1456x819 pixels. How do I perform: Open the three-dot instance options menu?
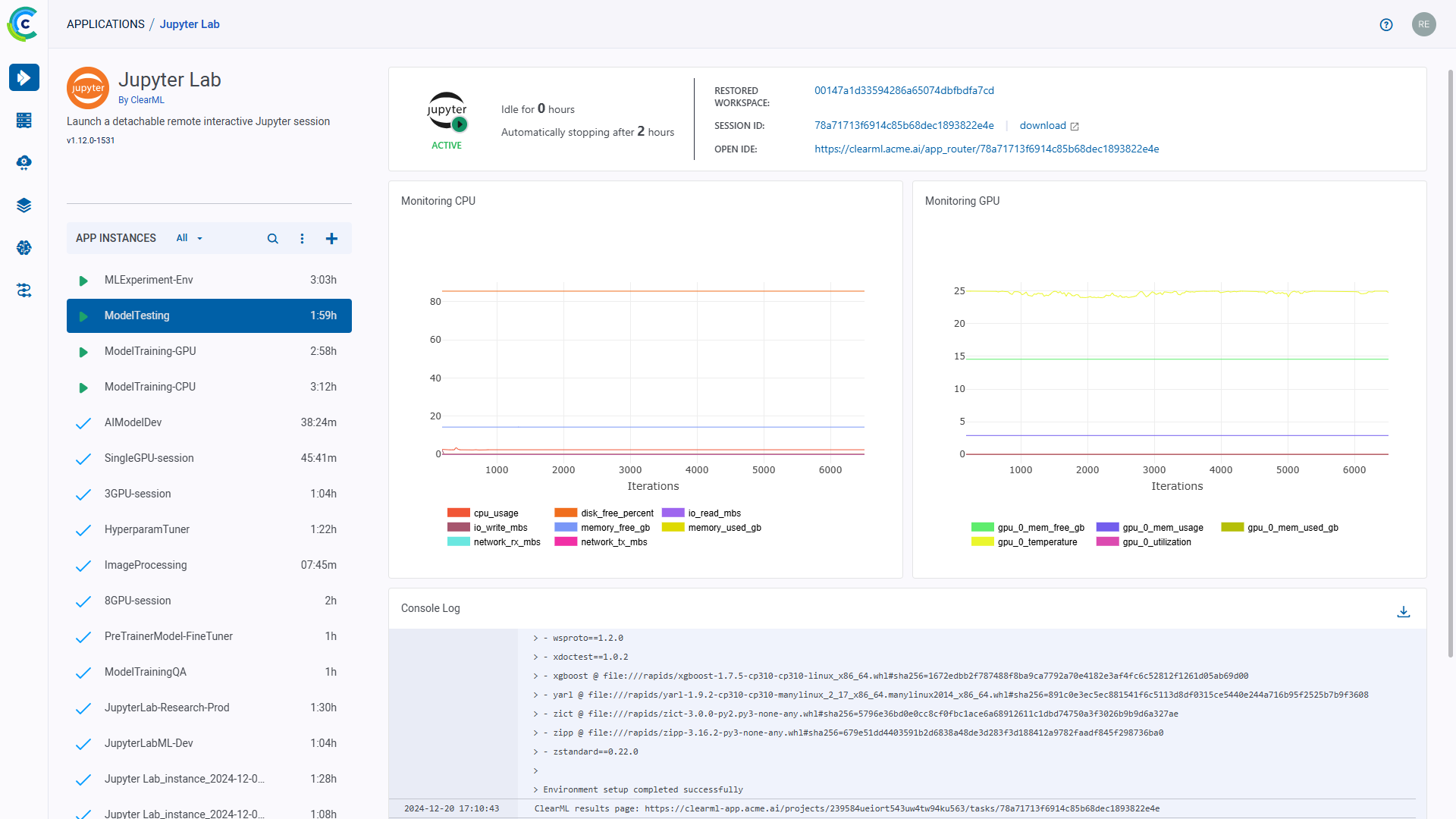[302, 238]
